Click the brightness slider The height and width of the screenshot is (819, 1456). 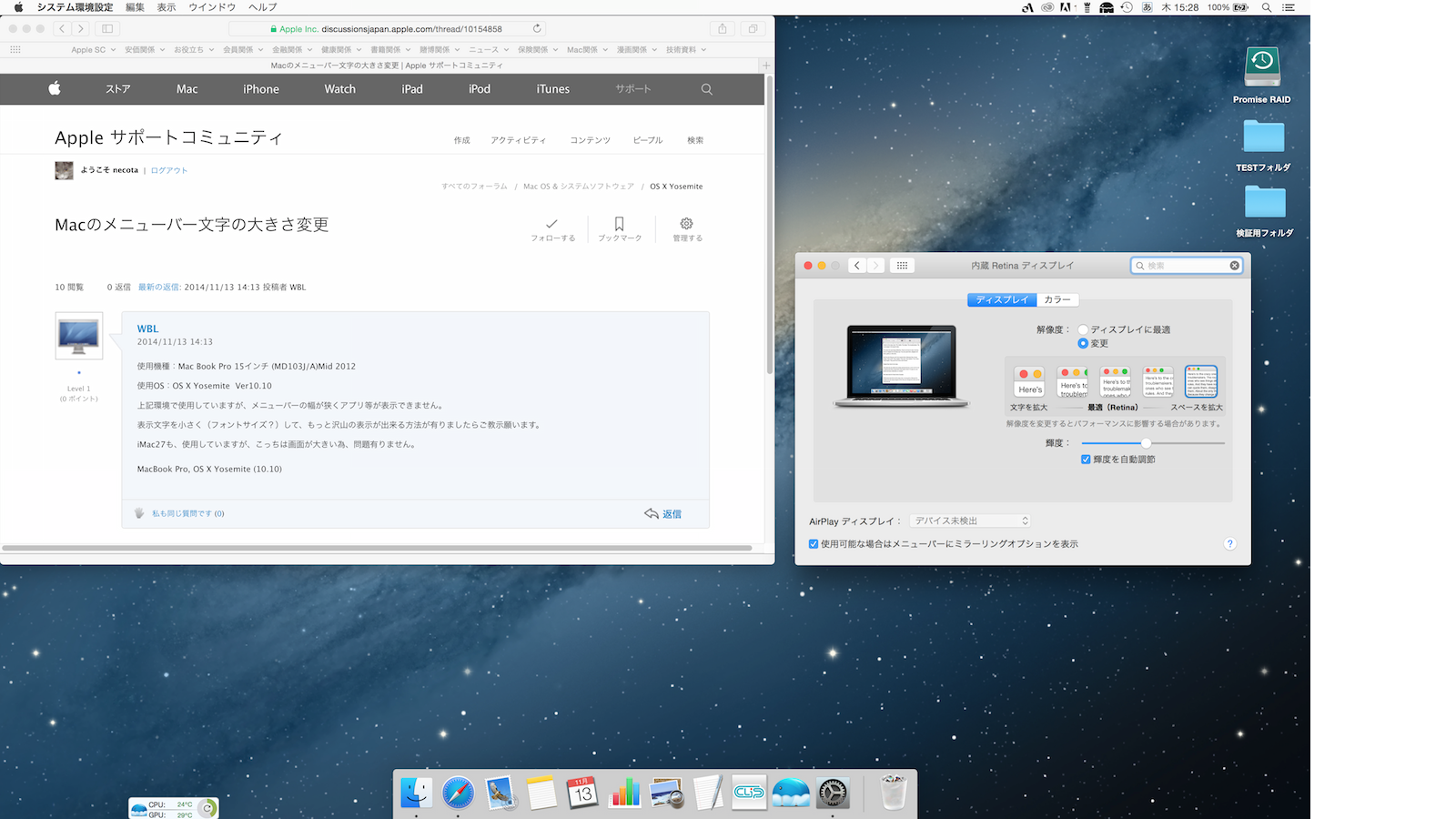[x=1146, y=443]
